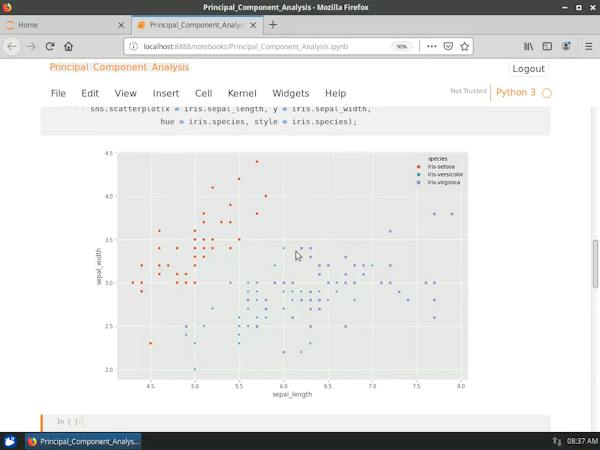Open the Help menu

click(335, 93)
